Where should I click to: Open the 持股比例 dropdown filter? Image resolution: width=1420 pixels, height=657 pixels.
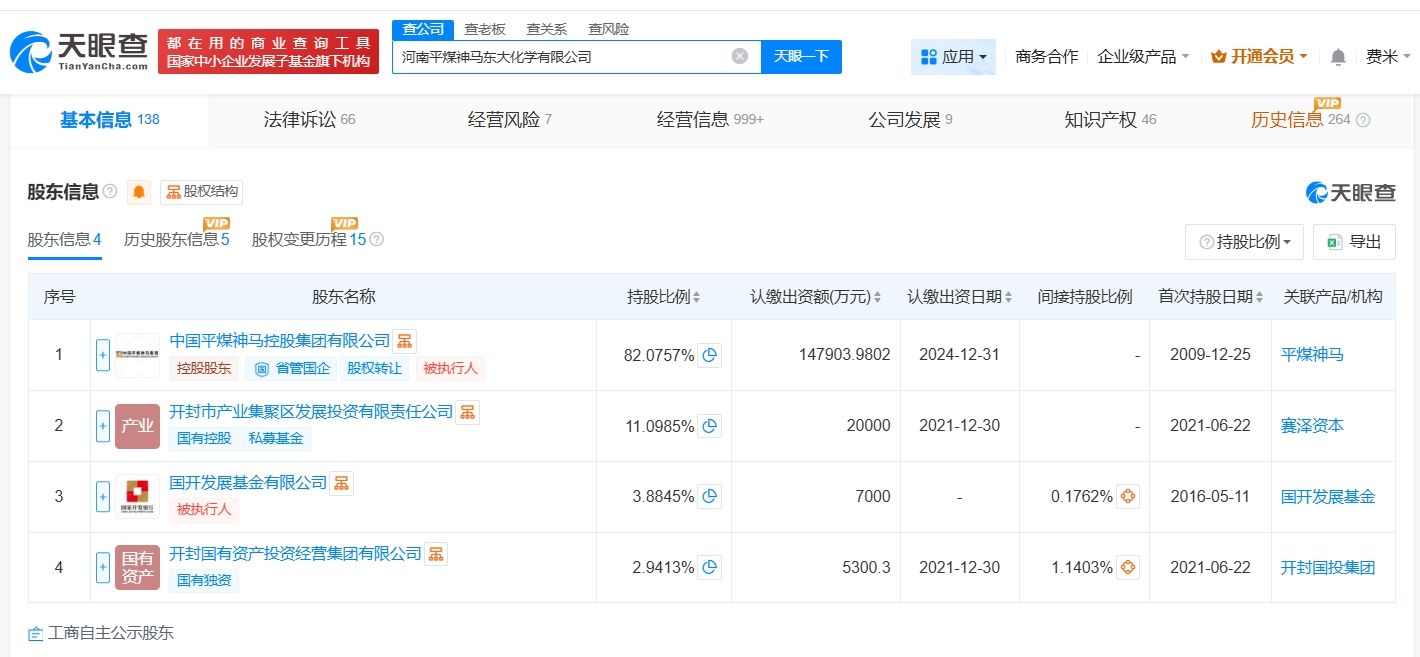pos(1244,242)
